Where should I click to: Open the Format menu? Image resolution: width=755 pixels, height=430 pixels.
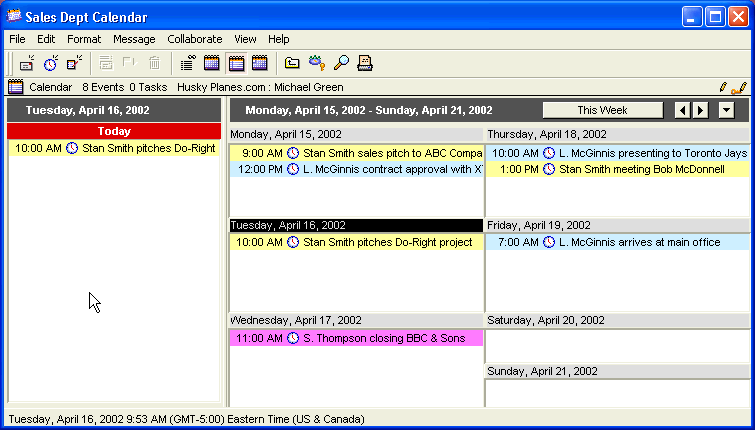(x=84, y=39)
